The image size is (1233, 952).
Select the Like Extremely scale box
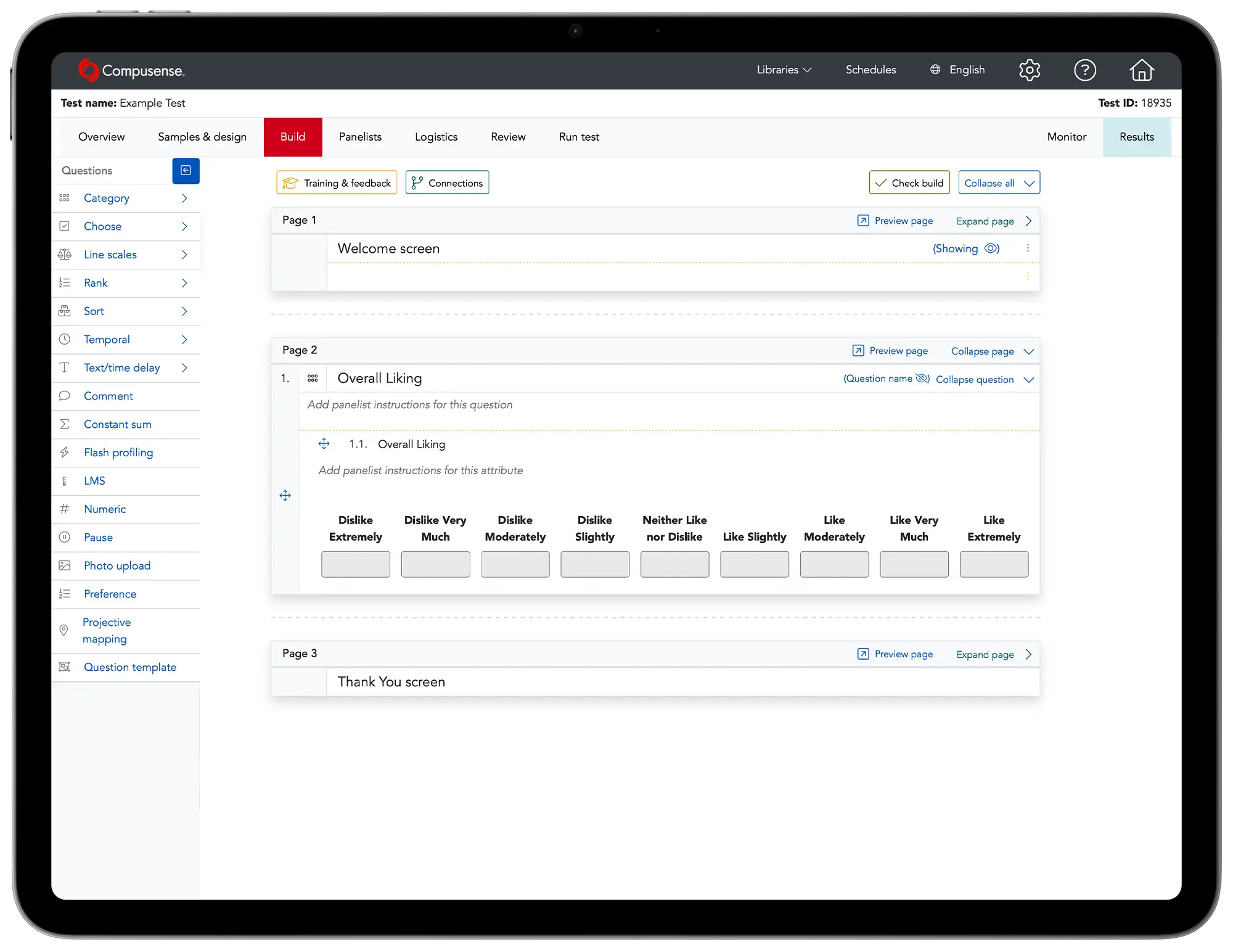[x=993, y=564]
